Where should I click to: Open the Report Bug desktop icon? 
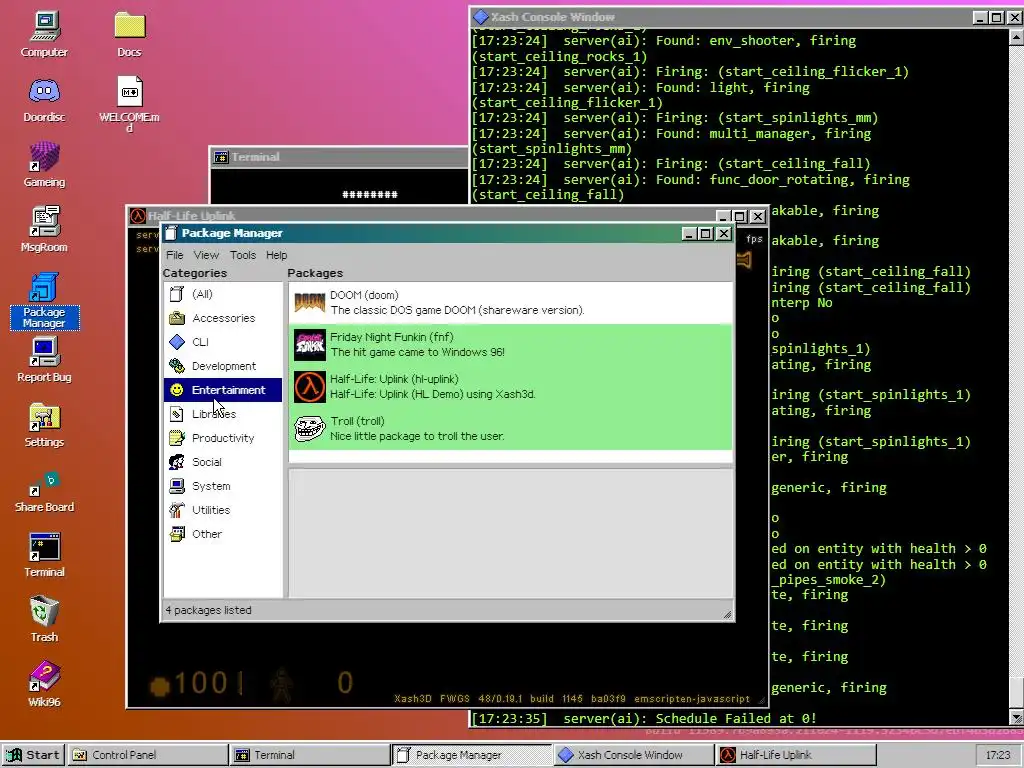click(44, 359)
